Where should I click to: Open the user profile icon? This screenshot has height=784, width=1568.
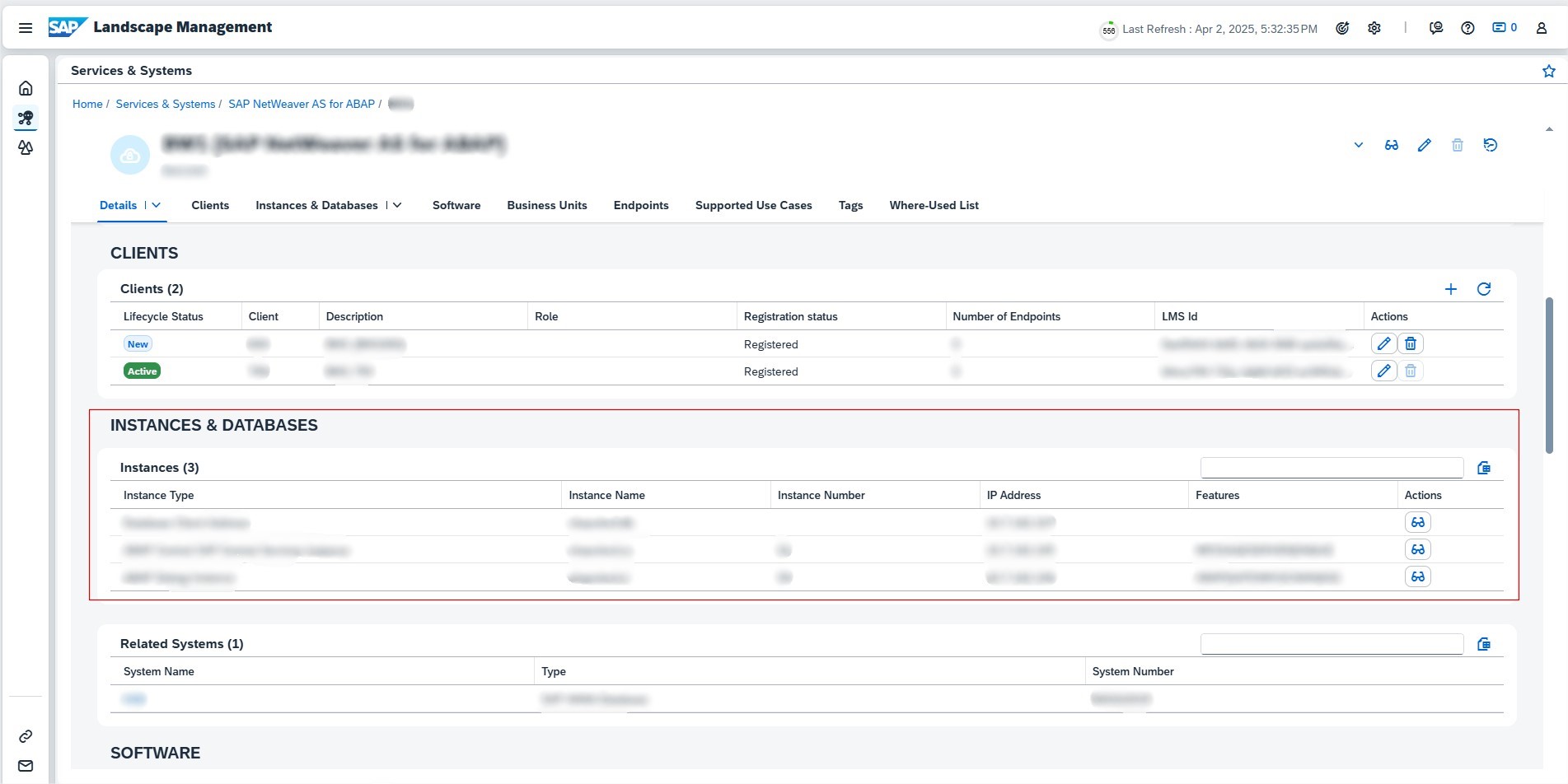(x=1541, y=28)
